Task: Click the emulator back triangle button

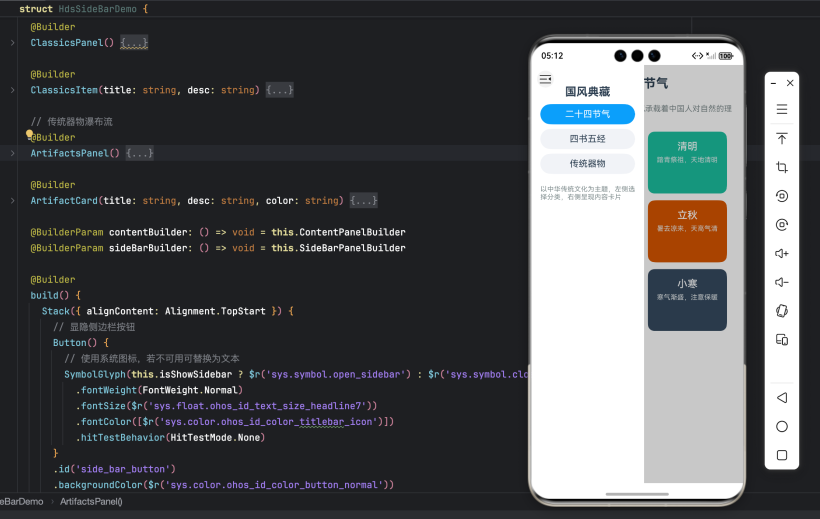Action: [782, 397]
